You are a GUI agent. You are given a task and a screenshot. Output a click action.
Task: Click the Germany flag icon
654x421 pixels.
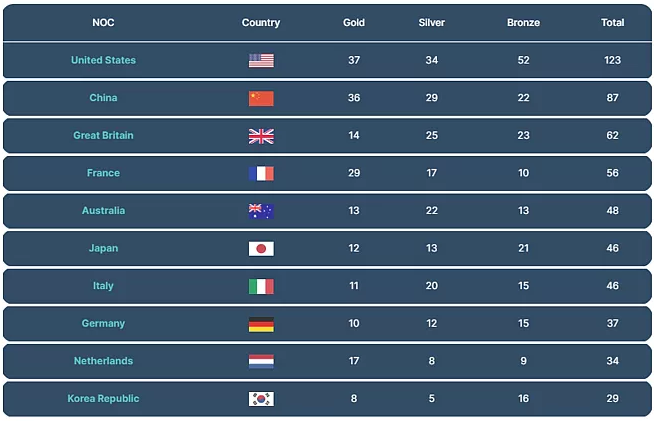tap(261, 324)
